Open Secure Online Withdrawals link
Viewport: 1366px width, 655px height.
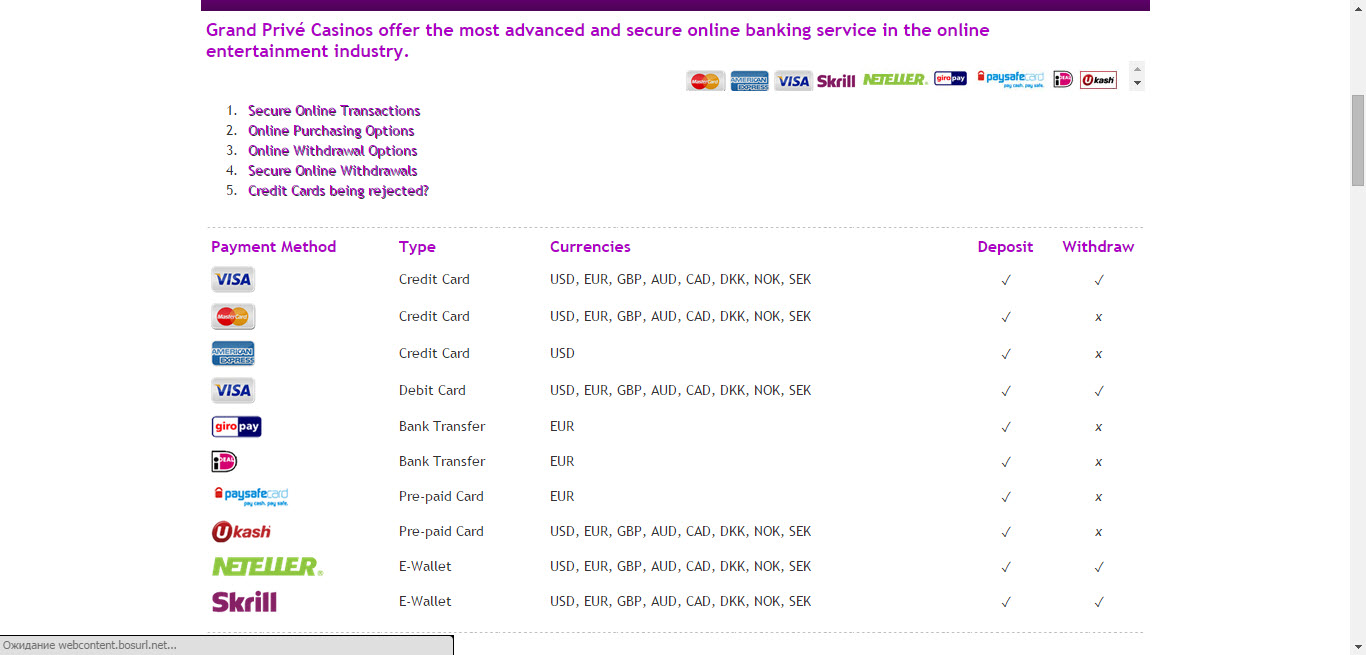[333, 171]
